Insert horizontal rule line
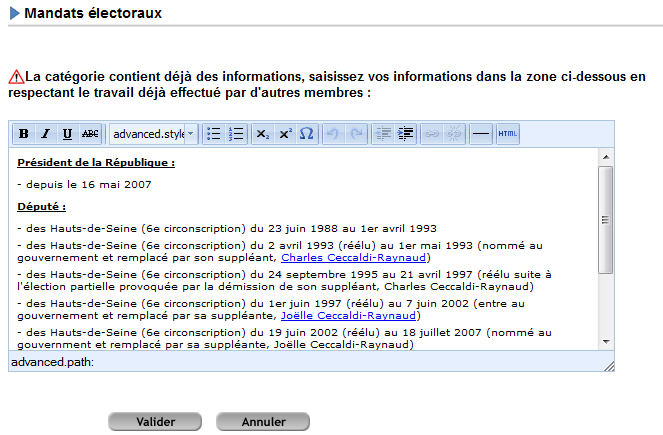Viewport: 663px width, 435px height. [x=480, y=133]
